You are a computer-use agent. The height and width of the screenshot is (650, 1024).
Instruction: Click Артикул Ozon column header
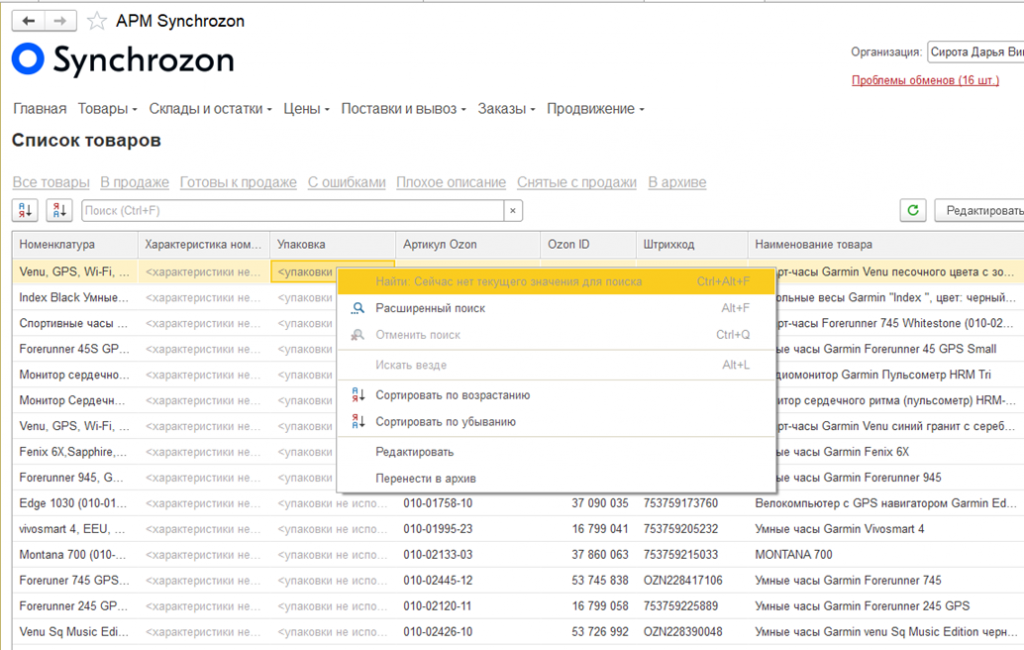click(x=468, y=244)
